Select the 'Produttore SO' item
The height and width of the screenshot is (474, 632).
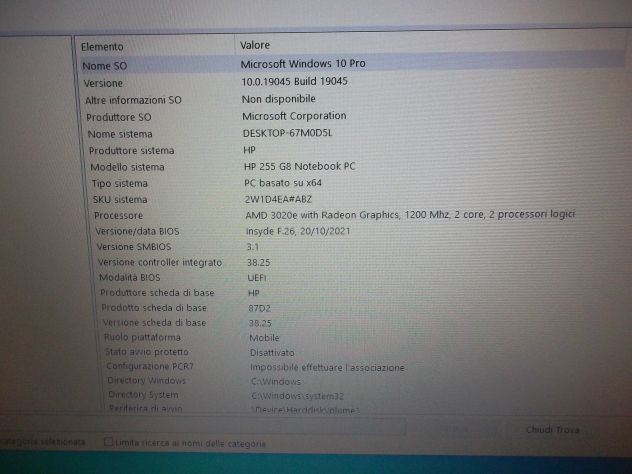pyautogui.click(x=118, y=117)
